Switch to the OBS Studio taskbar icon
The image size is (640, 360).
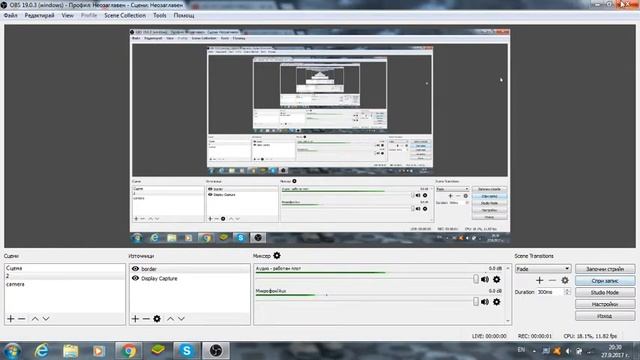[x=216, y=351]
